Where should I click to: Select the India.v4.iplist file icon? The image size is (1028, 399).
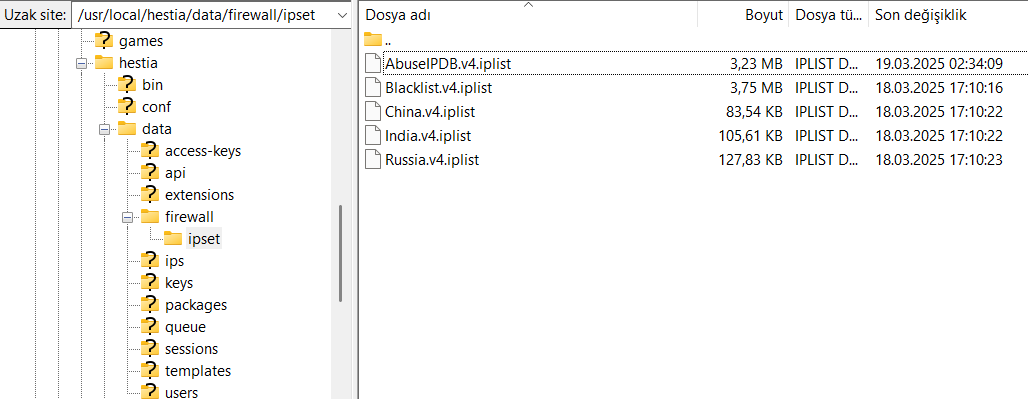coord(372,136)
